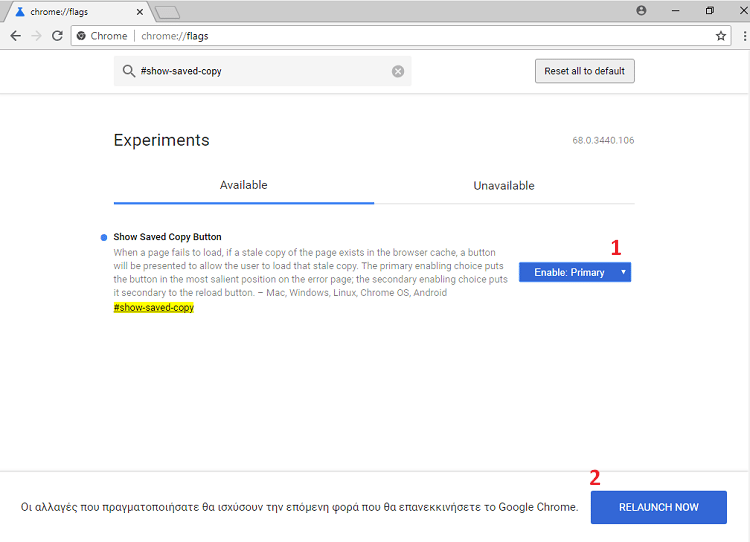This screenshot has width=750, height=542.
Task: Open the user profile icon in title bar
Action: [x=641, y=11]
